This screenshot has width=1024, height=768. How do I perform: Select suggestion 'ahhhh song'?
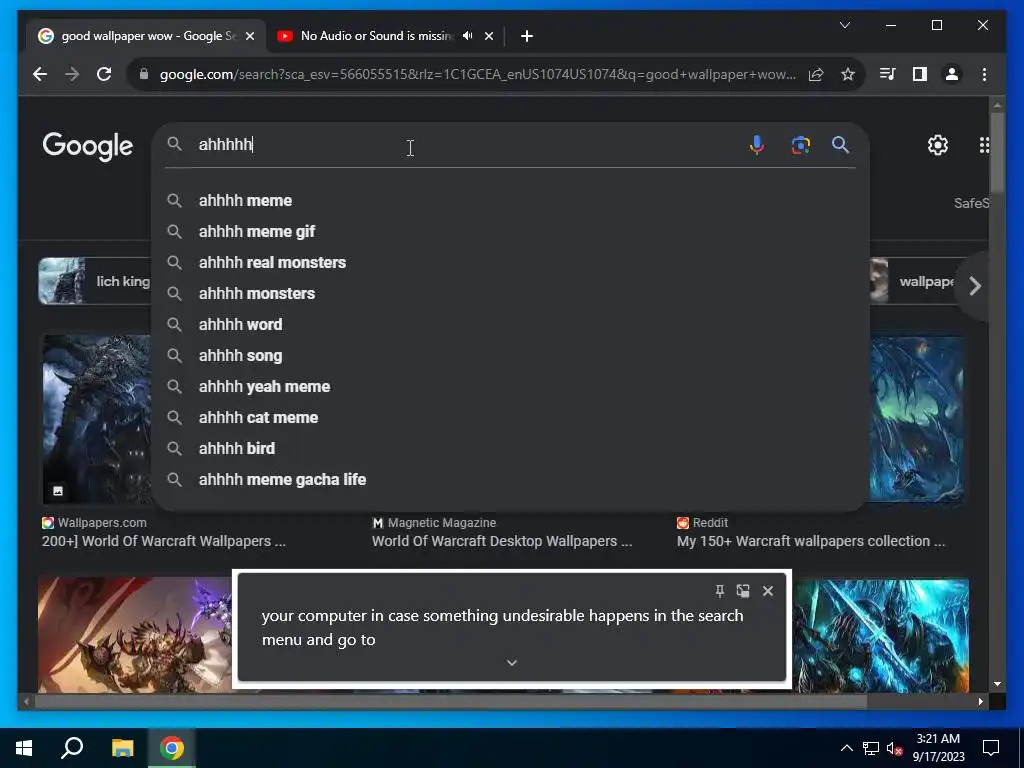(510, 355)
